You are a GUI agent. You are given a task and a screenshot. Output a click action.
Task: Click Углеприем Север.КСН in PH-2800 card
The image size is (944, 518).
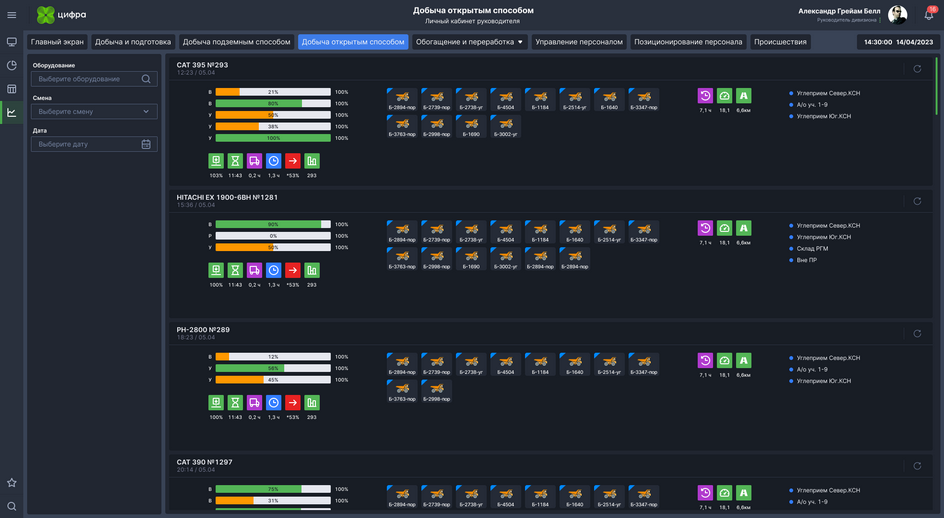828,358
